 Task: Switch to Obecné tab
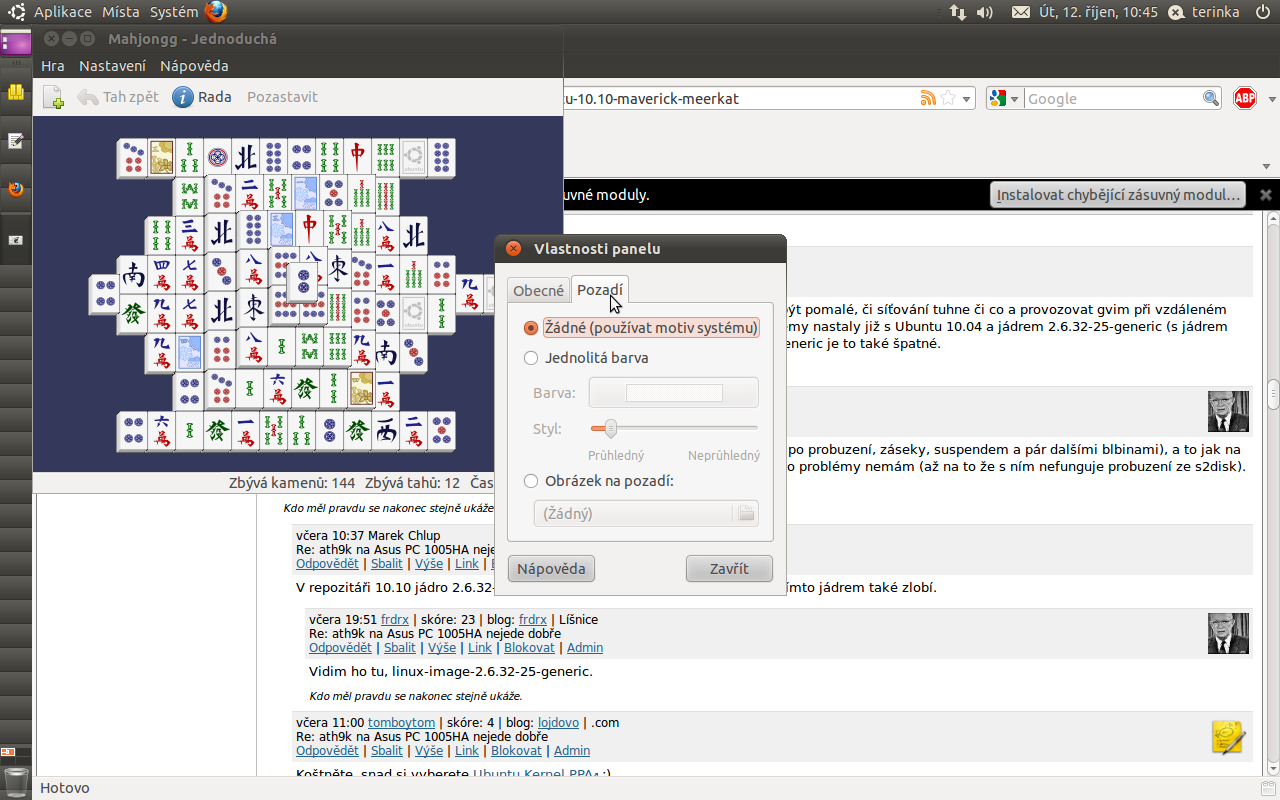pyautogui.click(x=538, y=291)
